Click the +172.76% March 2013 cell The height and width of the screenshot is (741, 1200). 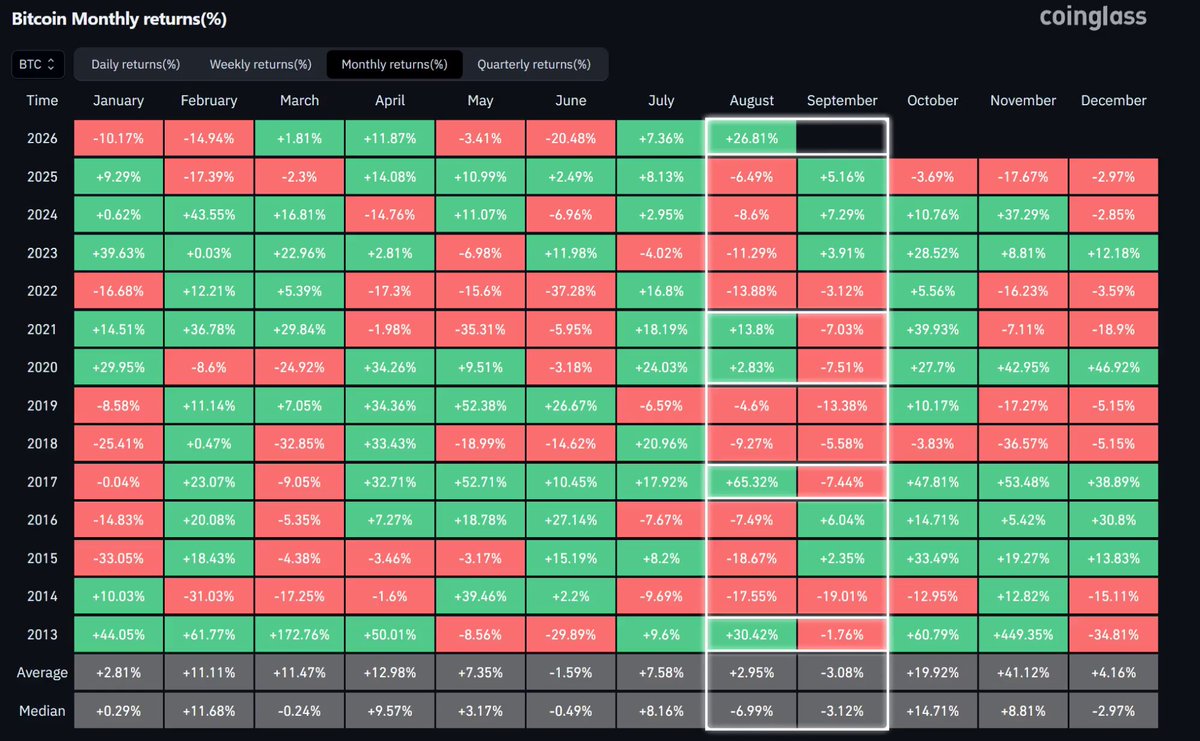click(299, 634)
